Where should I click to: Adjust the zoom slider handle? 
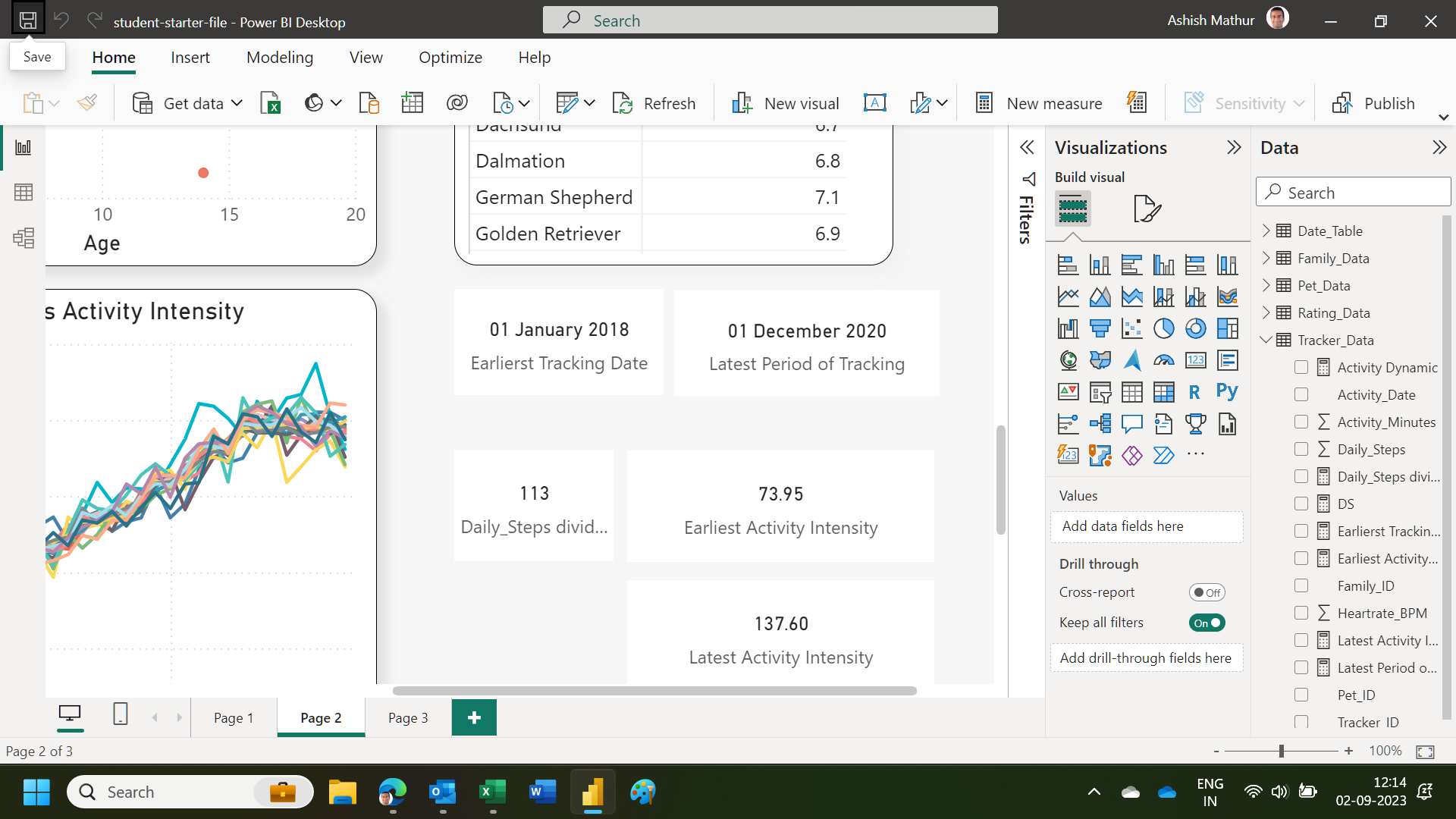click(1281, 752)
